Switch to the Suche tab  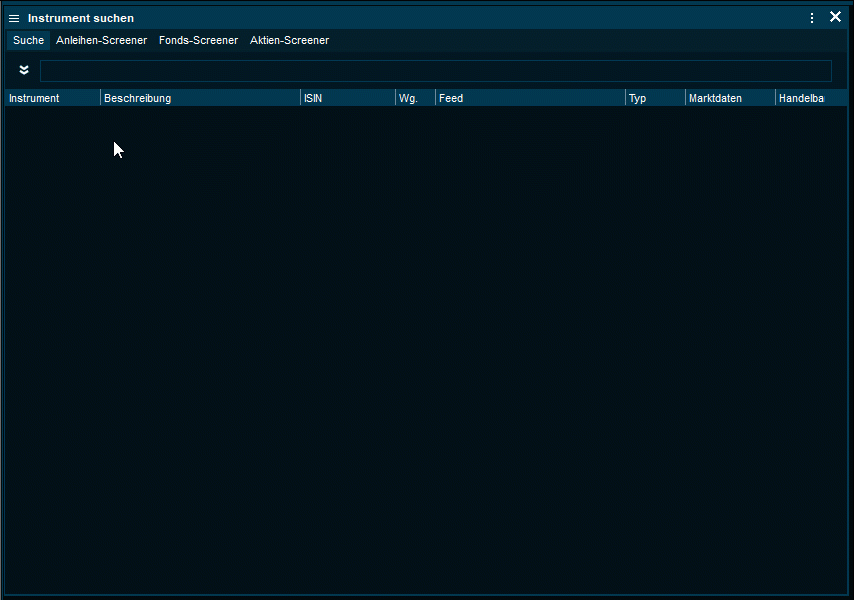click(x=28, y=40)
